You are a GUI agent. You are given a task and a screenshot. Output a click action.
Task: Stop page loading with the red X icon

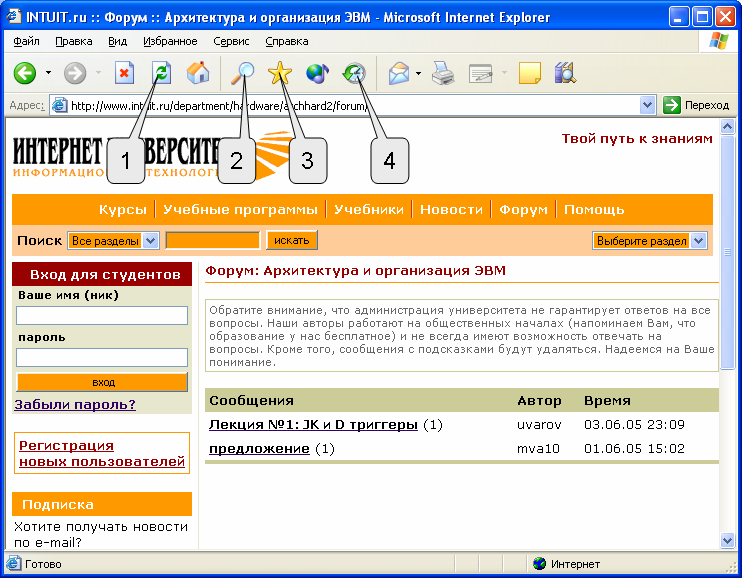[124, 73]
